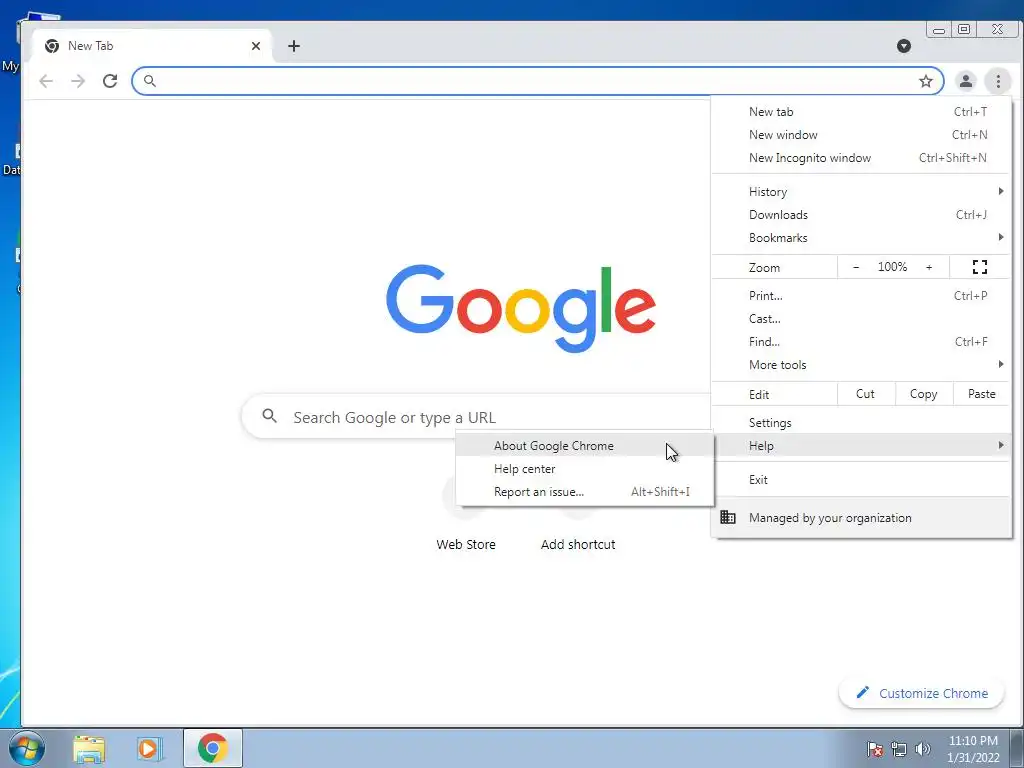Select Report an issue... entry
The height and width of the screenshot is (768, 1024).
point(584,492)
